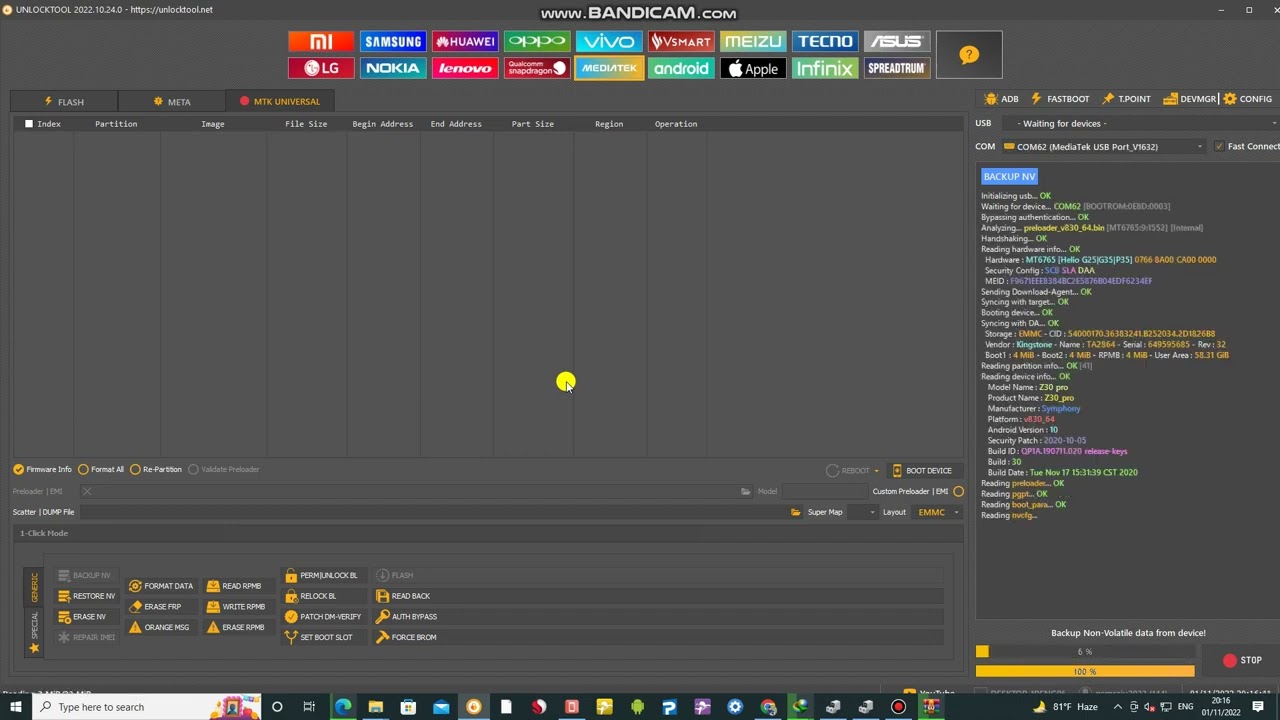
Task: Select the OPPO brand icon
Action: coord(537,41)
